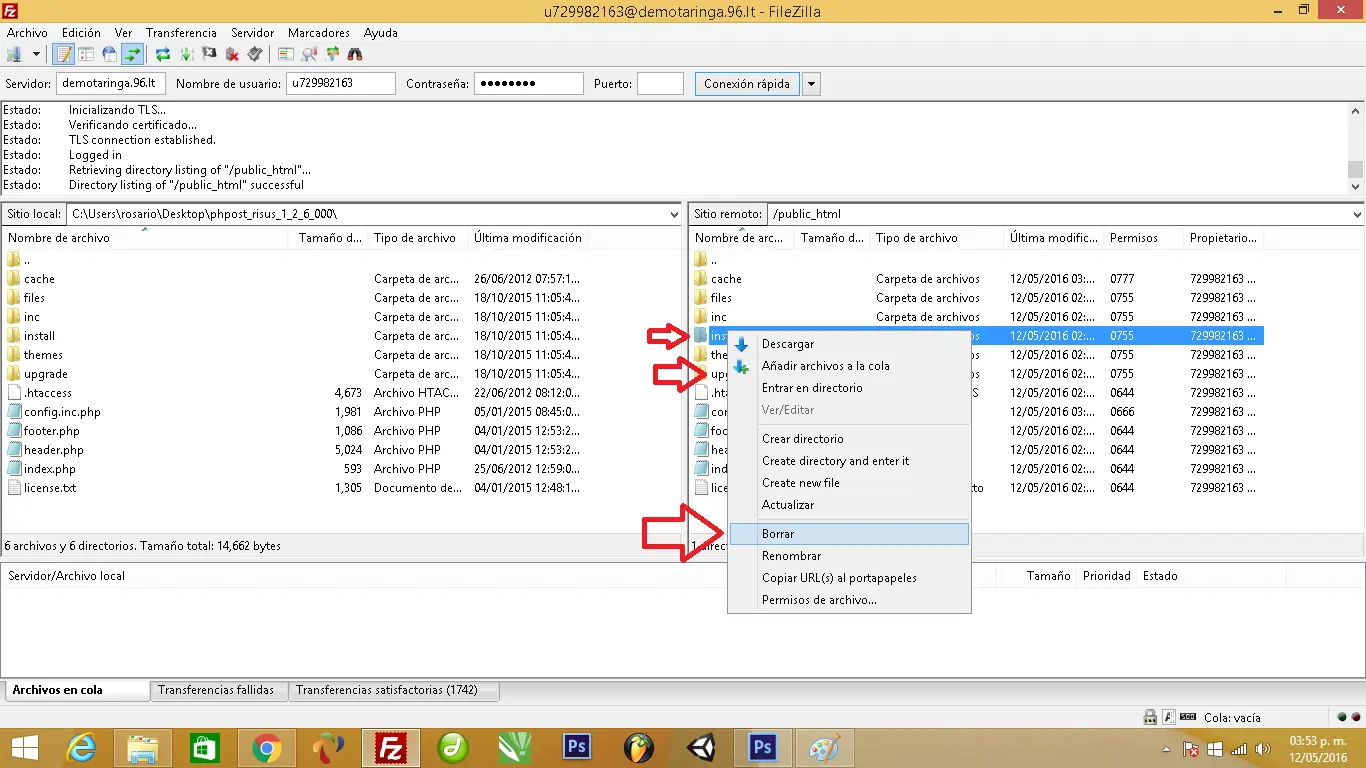Viewport: 1366px width, 768px height.
Task: Open Google Chrome from the taskbar
Action: 266,748
